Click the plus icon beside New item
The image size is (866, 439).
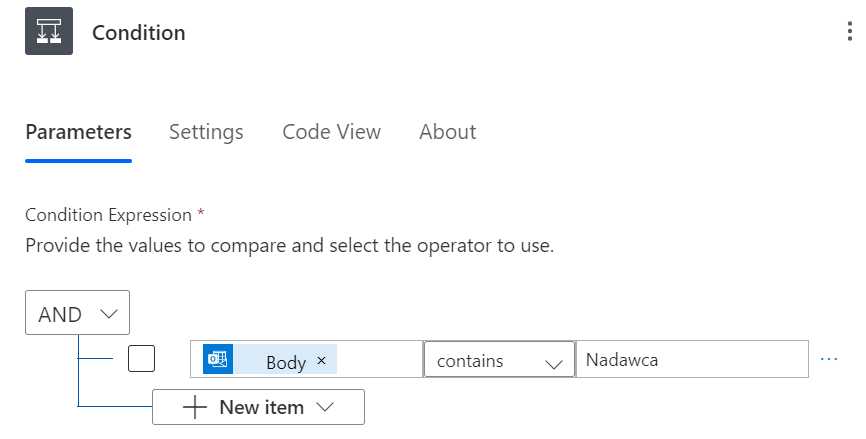(x=195, y=407)
